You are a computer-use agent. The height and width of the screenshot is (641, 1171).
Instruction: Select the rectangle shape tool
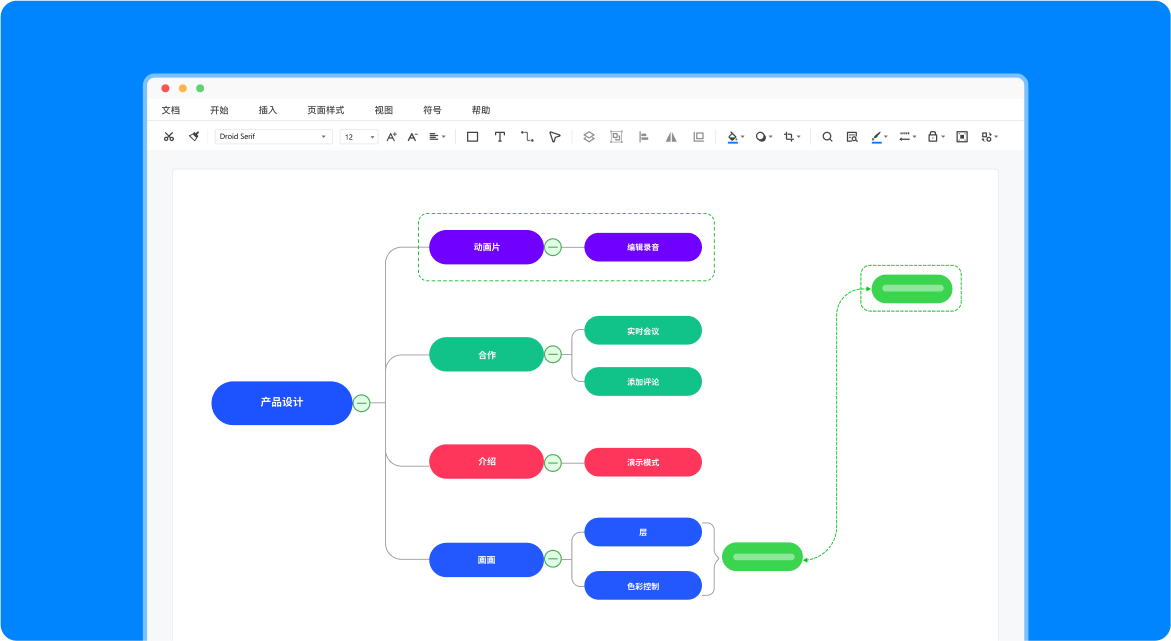pos(473,137)
